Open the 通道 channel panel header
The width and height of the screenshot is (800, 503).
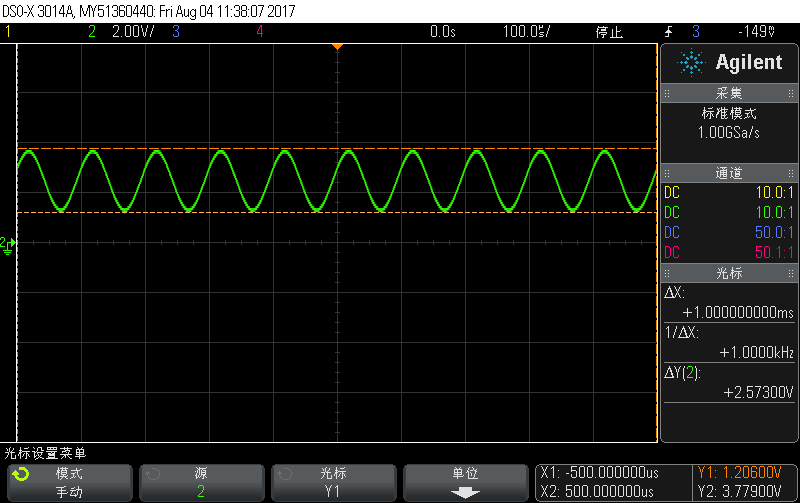pyautogui.click(x=729, y=173)
